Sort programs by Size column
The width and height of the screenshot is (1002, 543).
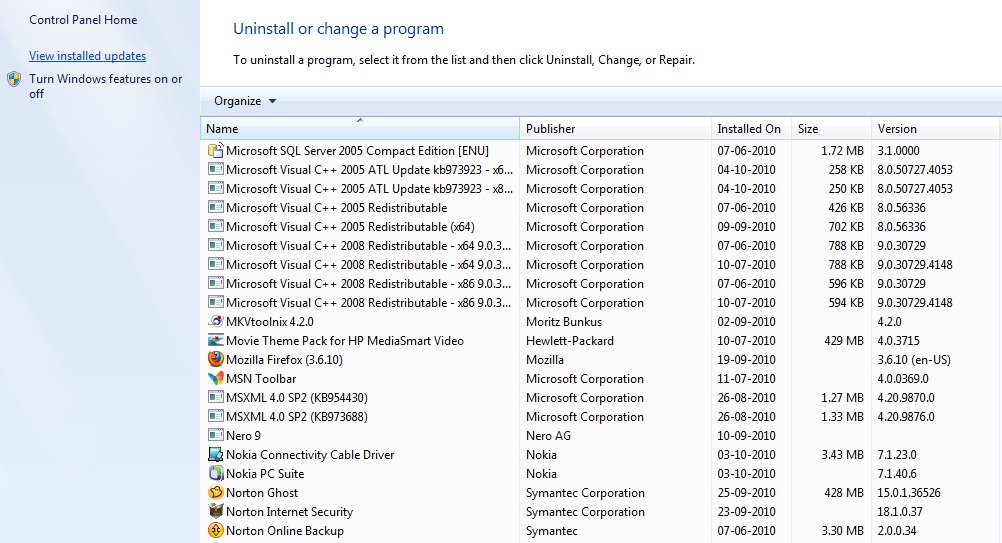830,129
